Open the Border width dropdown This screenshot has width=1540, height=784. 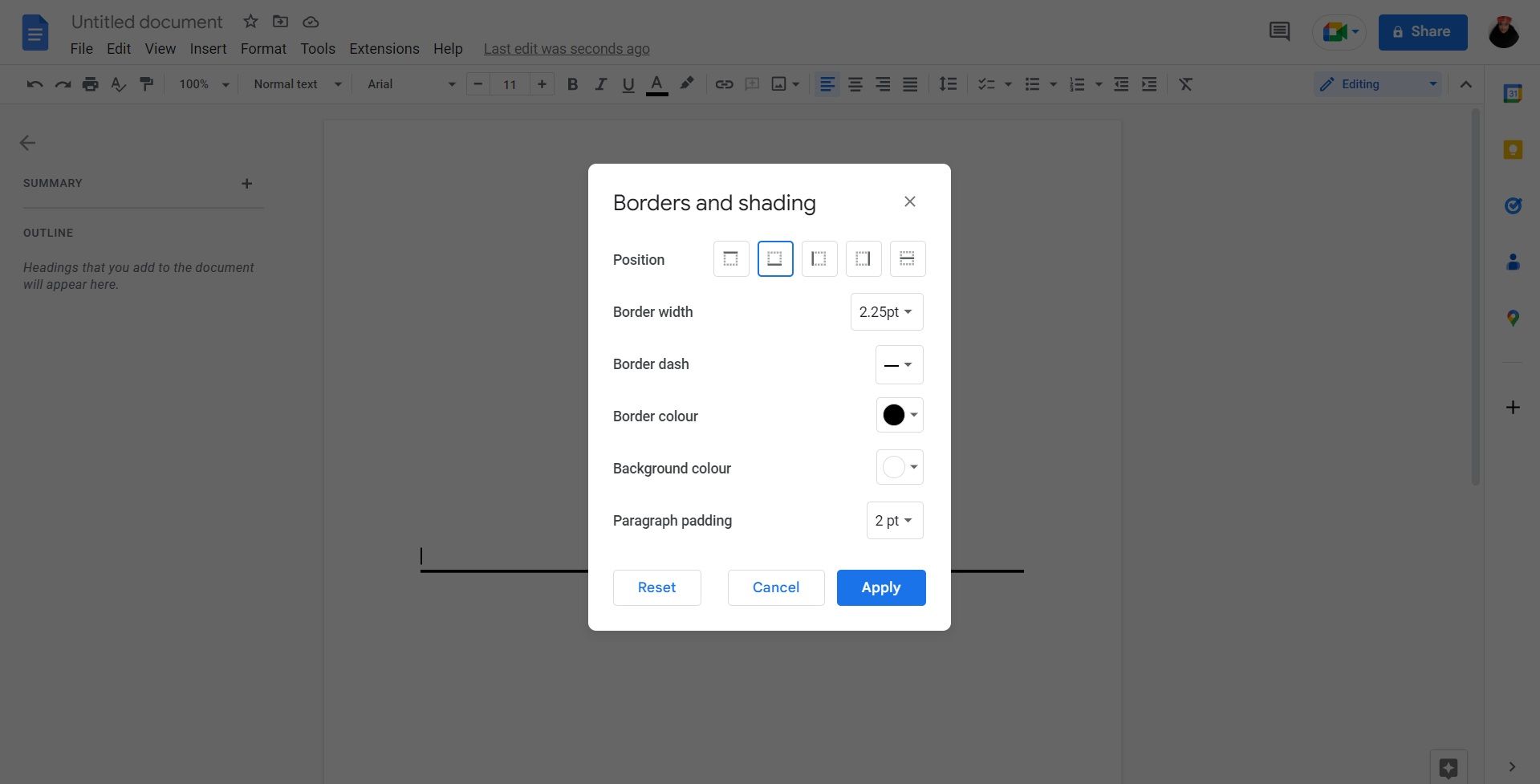click(886, 311)
